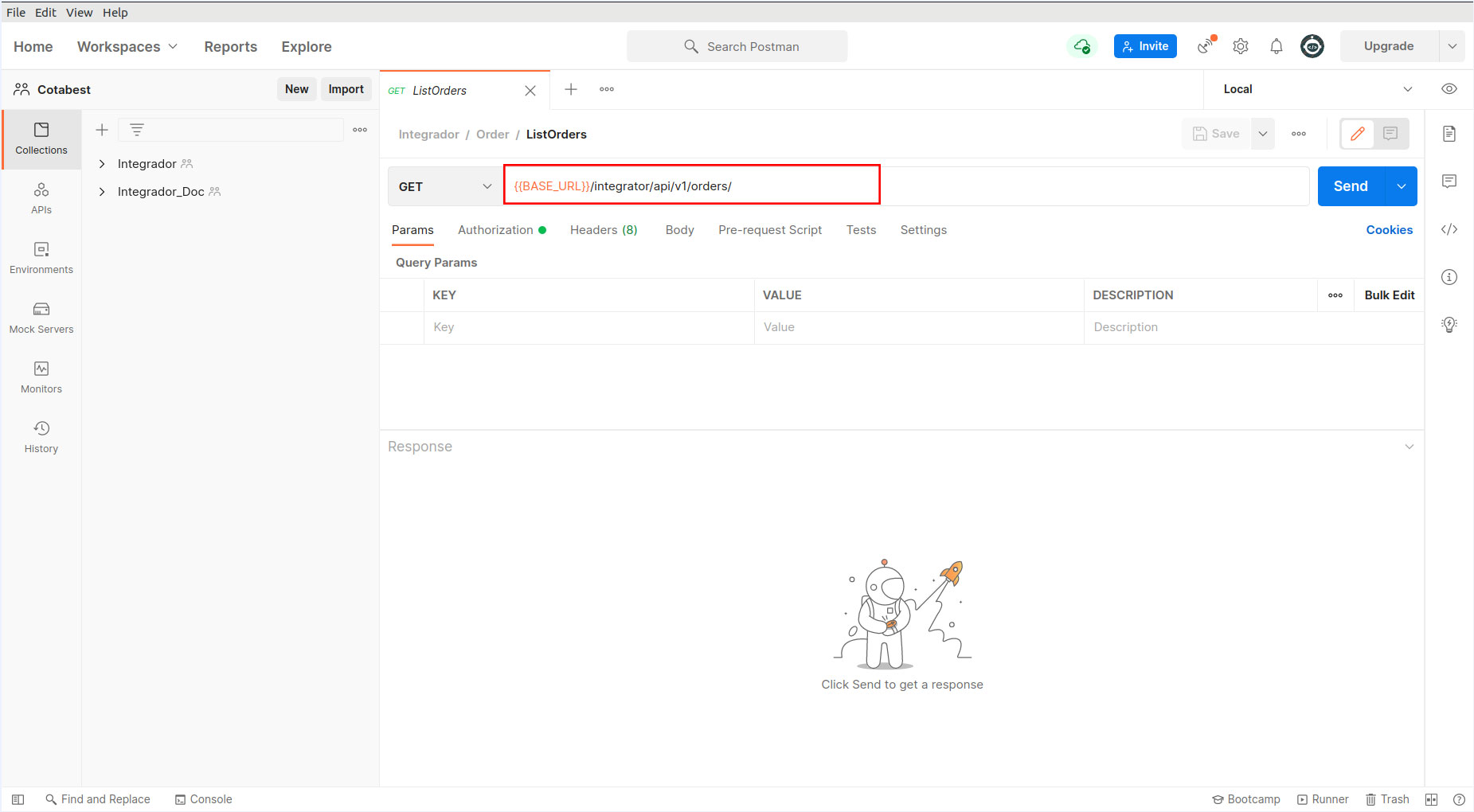Open help icon in status bar
1474x812 pixels.
[1459, 799]
